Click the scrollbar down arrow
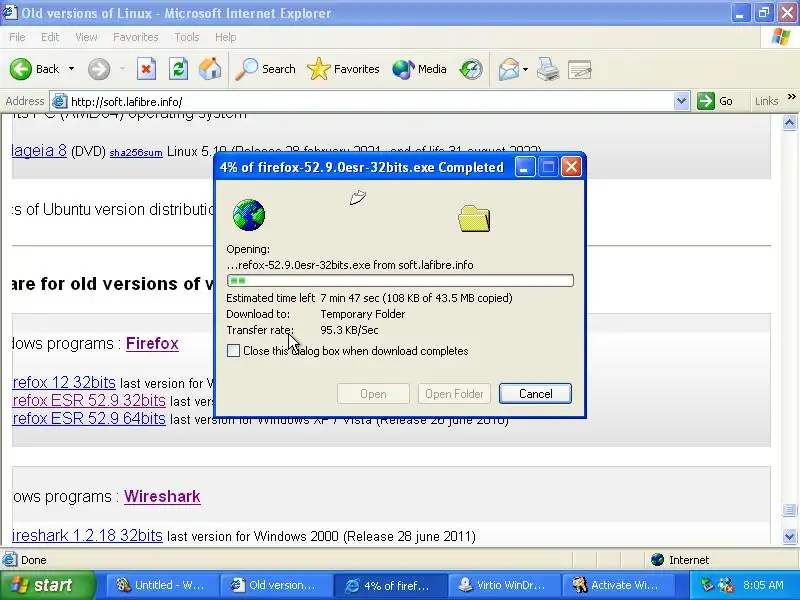 point(789,536)
